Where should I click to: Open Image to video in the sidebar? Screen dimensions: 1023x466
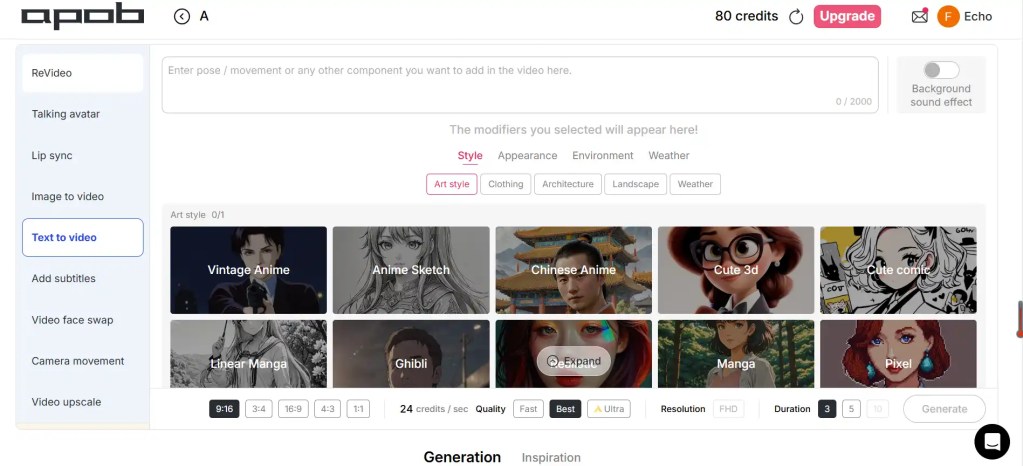(x=83, y=196)
